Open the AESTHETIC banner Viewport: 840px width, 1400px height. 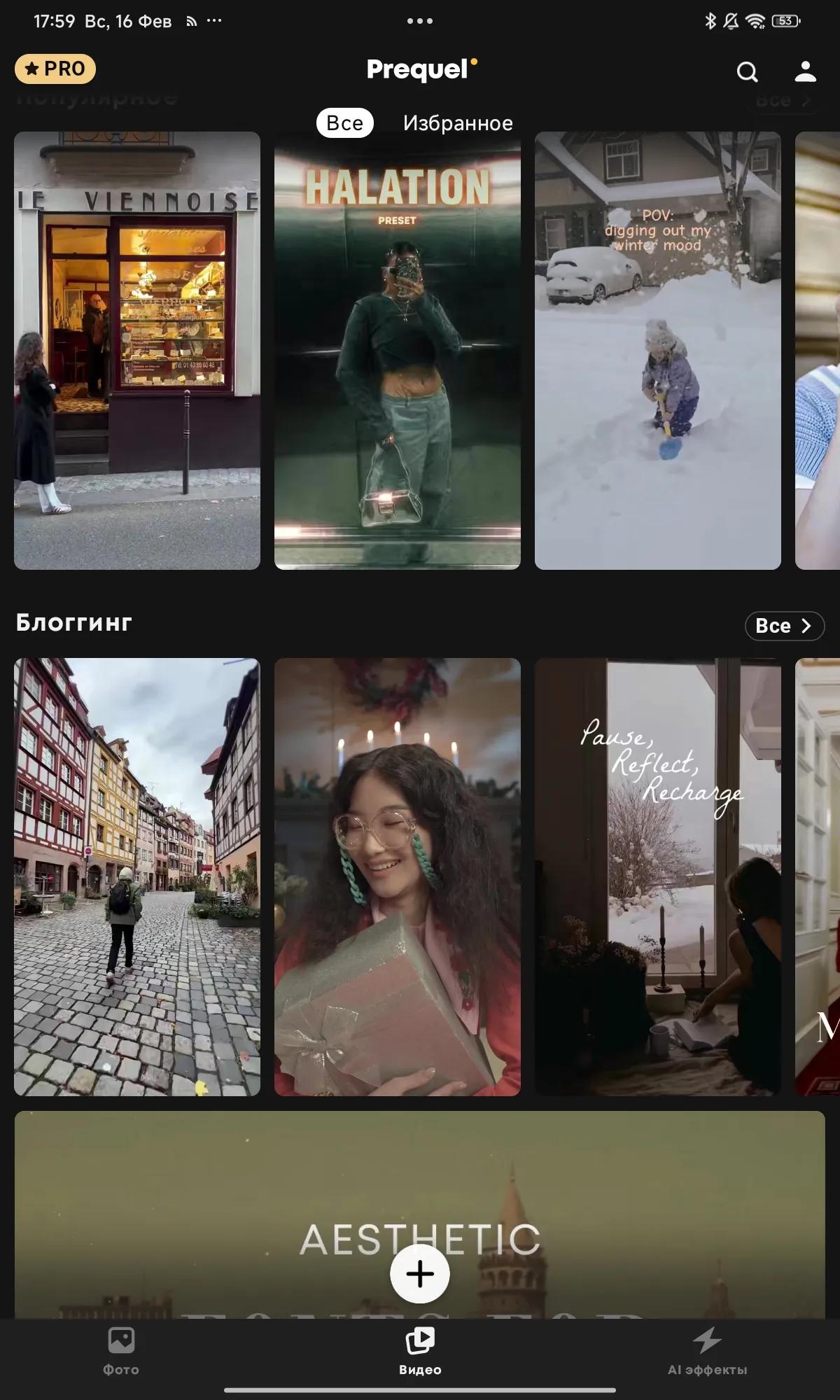(x=420, y=1214)
